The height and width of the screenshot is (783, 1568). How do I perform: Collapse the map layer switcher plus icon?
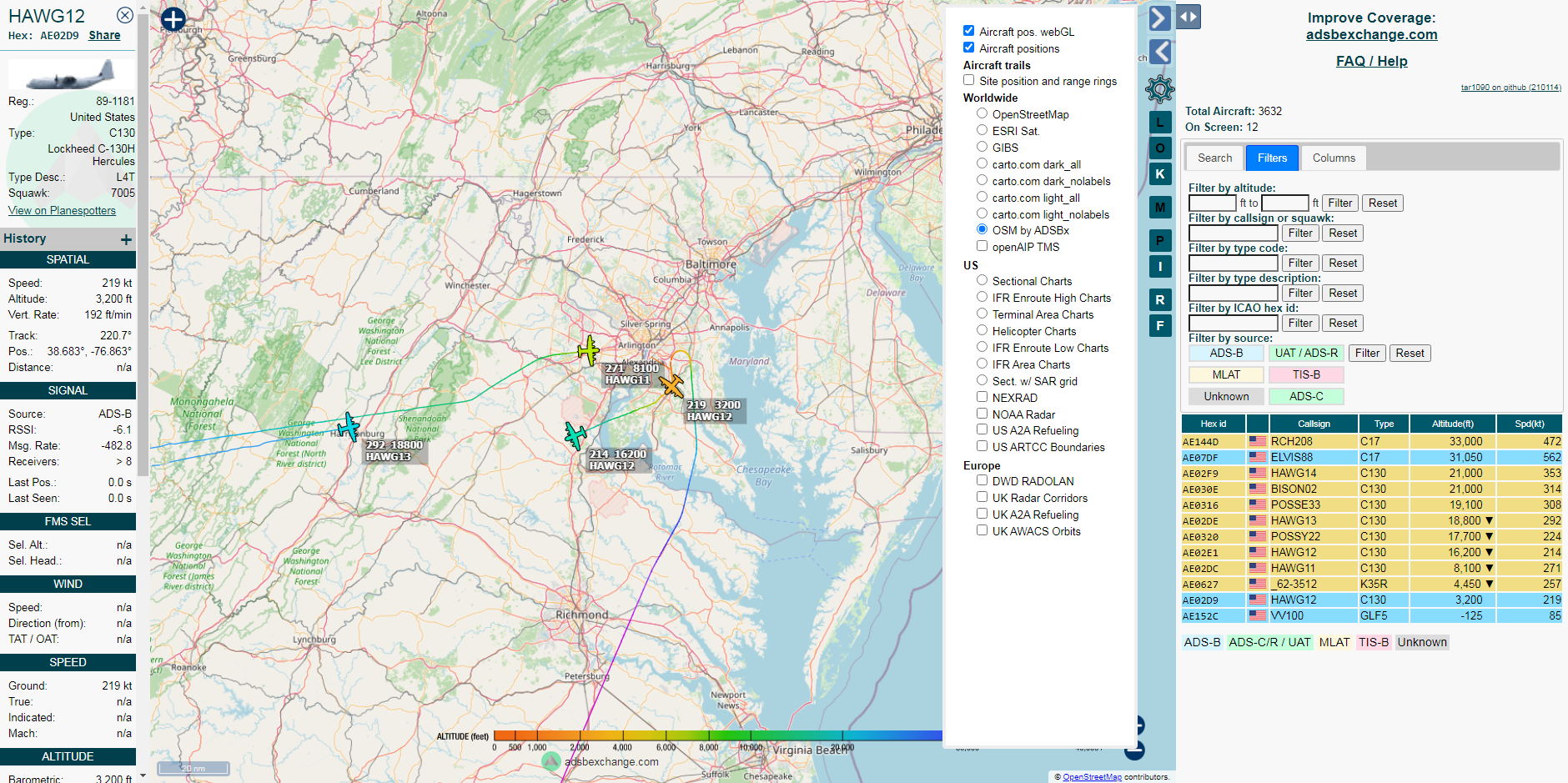[173, 19]
